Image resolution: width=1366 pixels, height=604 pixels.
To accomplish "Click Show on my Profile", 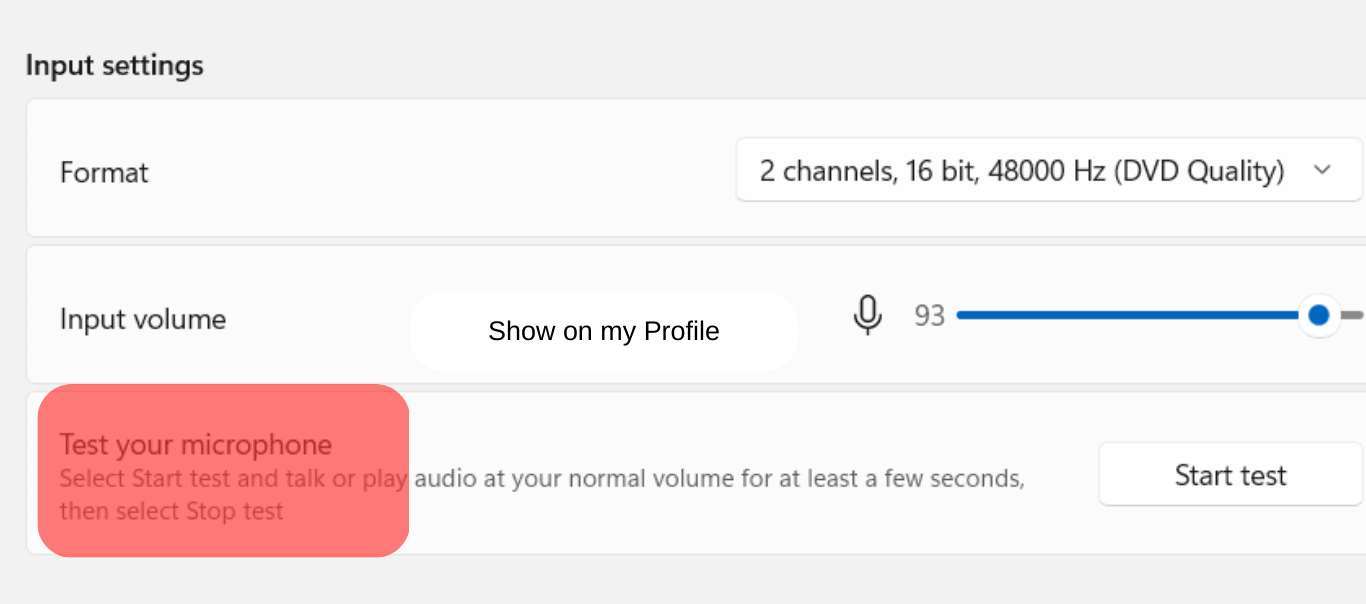I will (603, 330).
